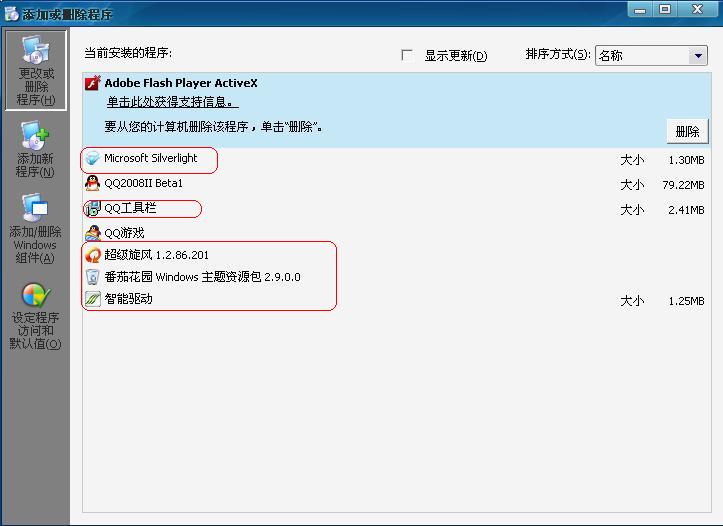
Task: Click the 79.22MB size value
Action: (x=683, y=185)
